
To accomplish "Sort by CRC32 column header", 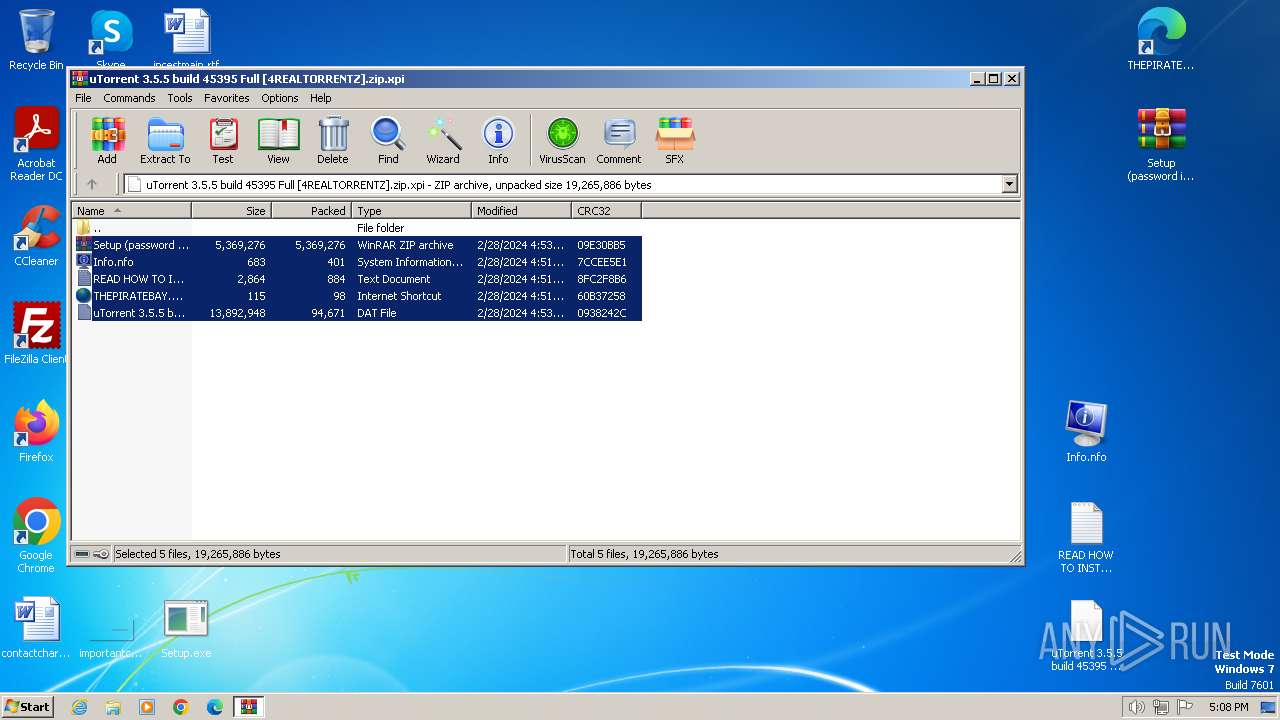I will pyautogui.click(x=606, y=211).
